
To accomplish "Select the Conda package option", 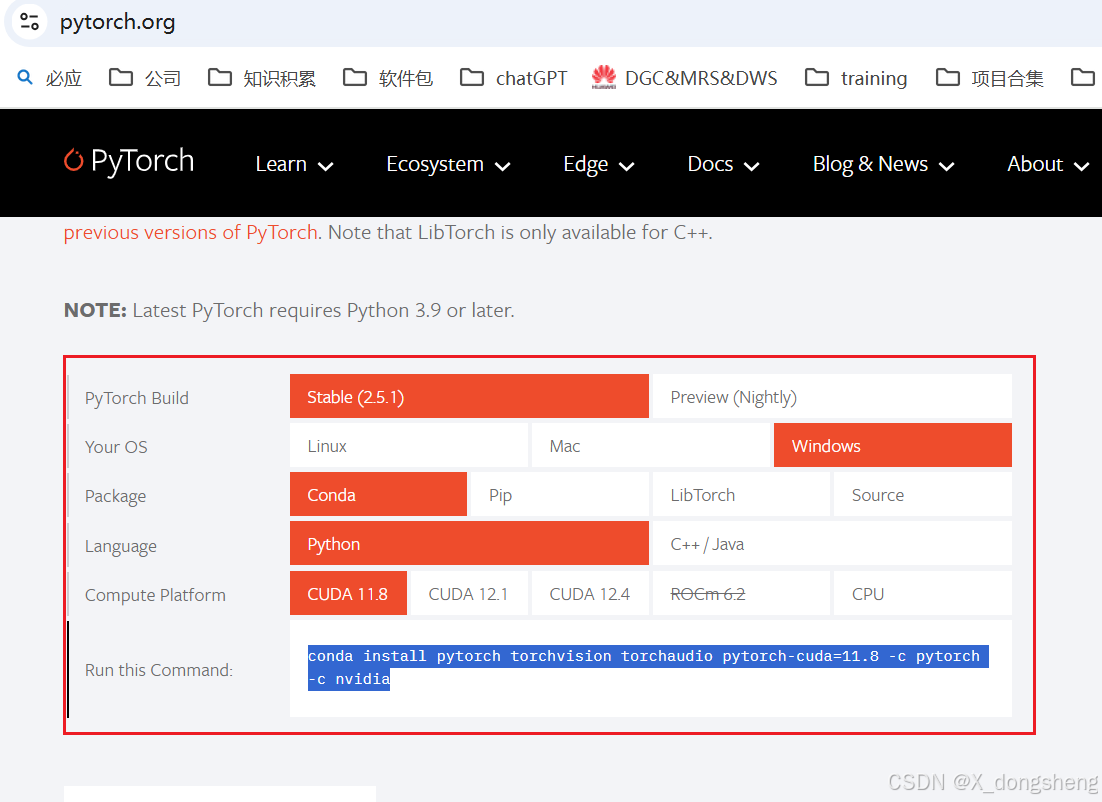I will click(x=378, y=495).
